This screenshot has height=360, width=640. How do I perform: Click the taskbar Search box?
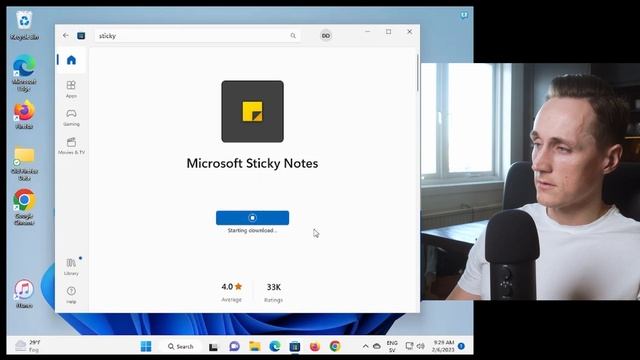tap(180, 347)
